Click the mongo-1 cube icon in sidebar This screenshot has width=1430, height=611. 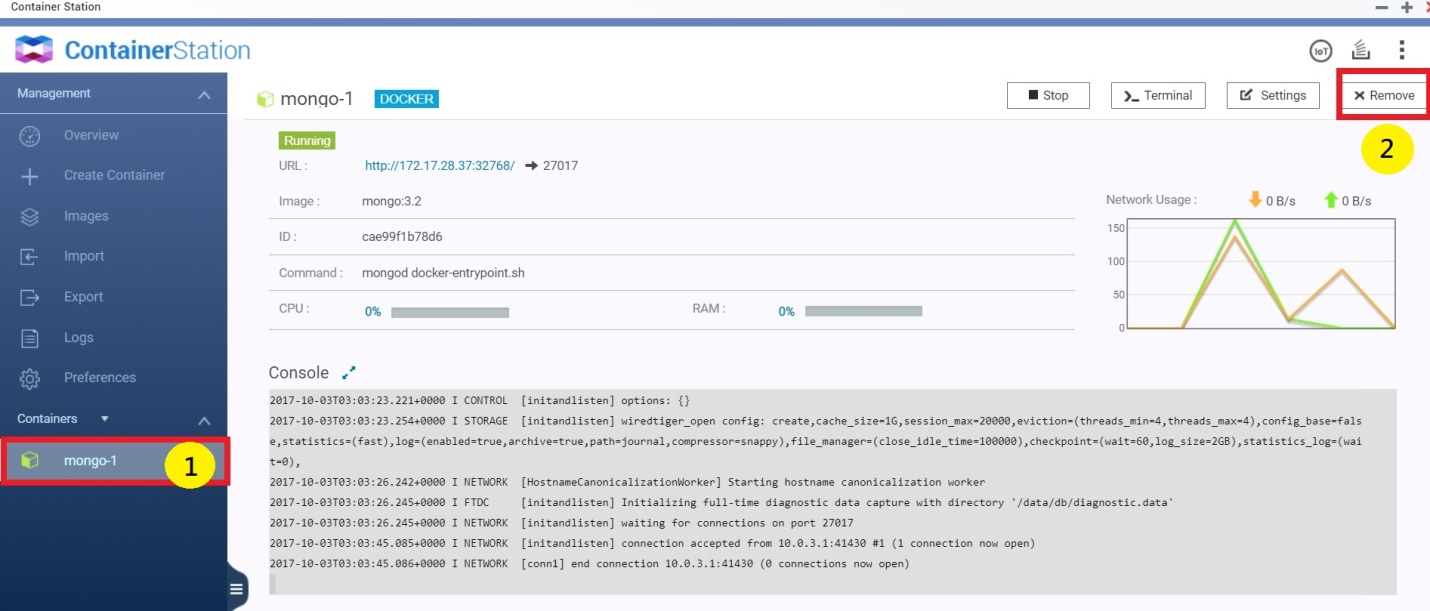tap(30, 461)
